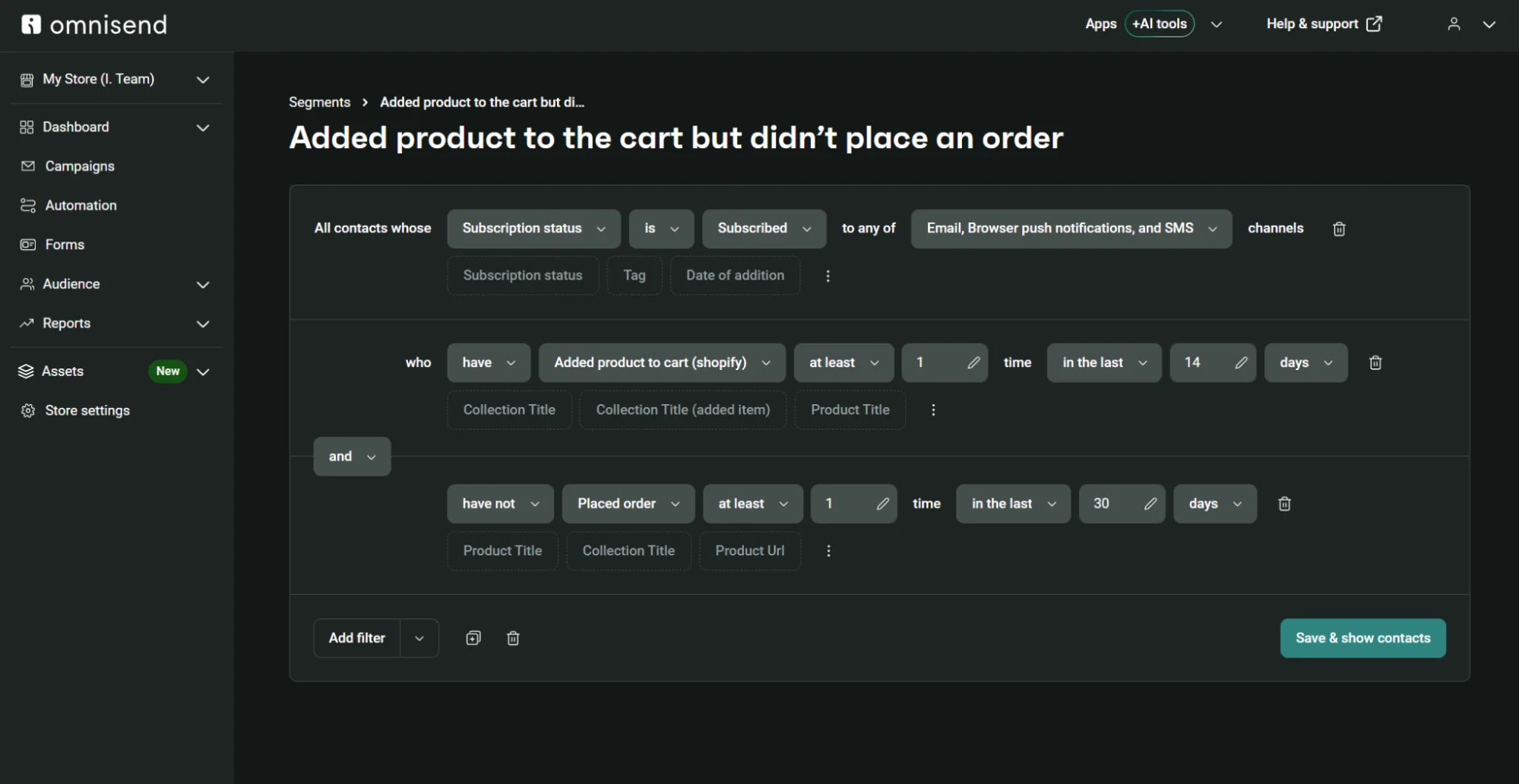Open the 'and' operator dropdown
This screenshot has width=1519, height=784.
click(x=352, y=457)
